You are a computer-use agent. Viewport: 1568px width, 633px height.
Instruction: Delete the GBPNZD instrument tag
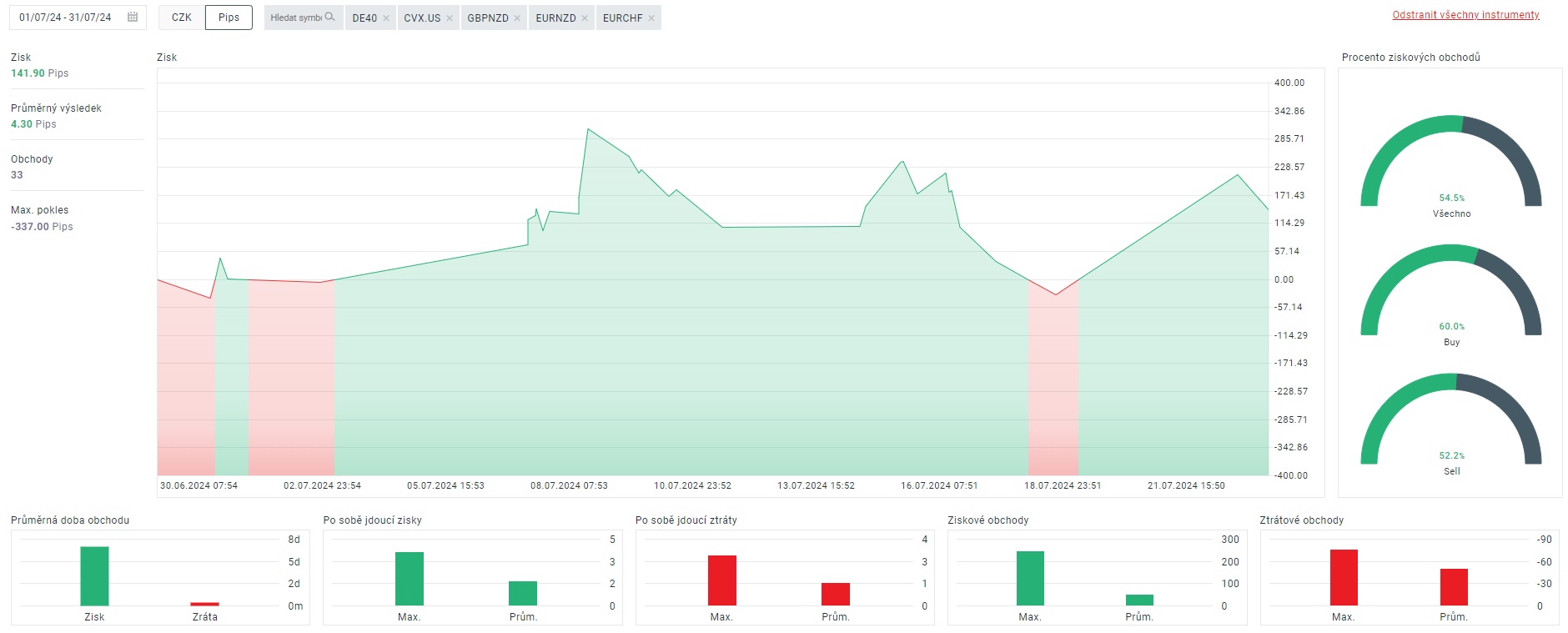[517, 18]
